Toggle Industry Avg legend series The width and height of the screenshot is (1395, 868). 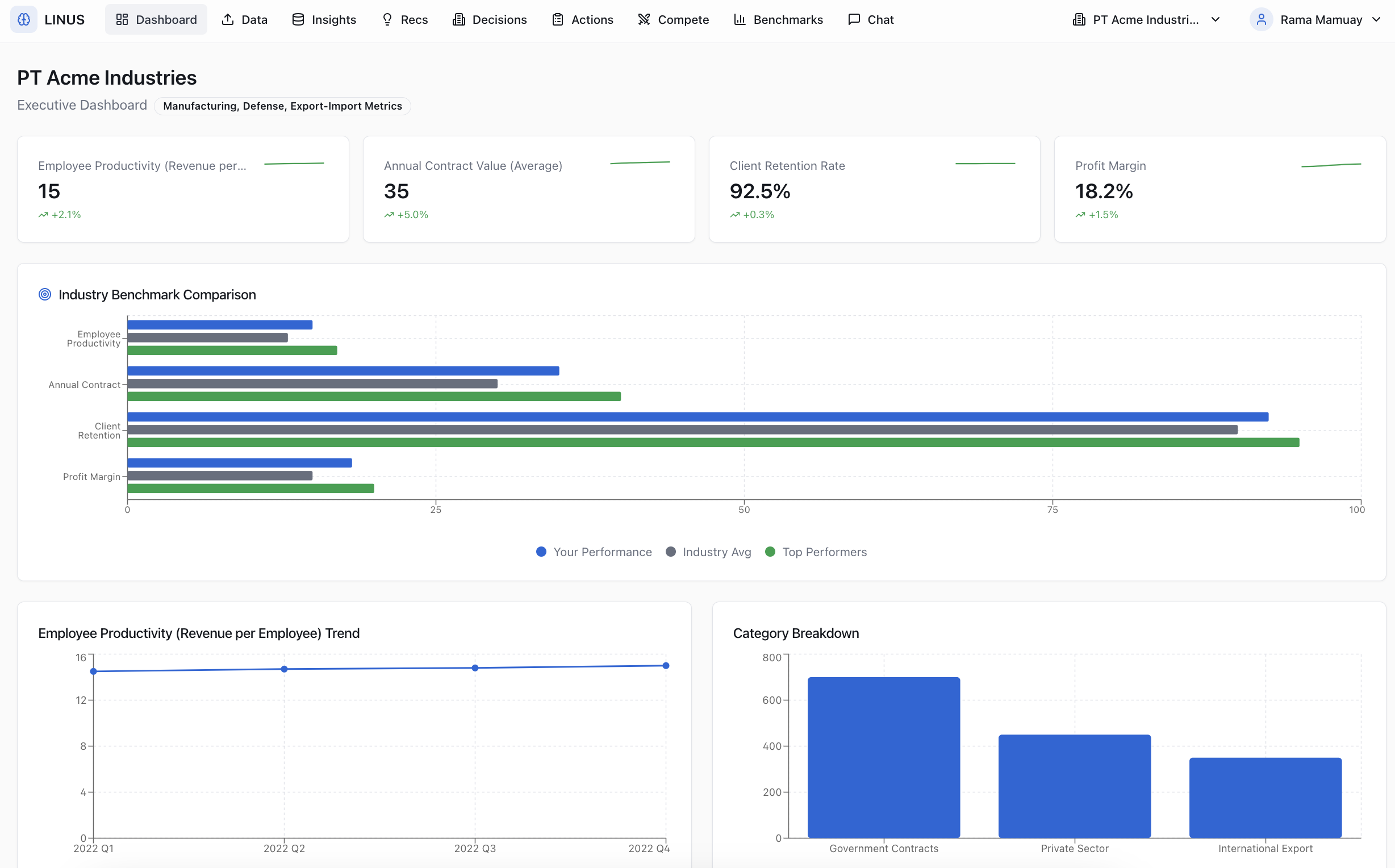[709, 552]
